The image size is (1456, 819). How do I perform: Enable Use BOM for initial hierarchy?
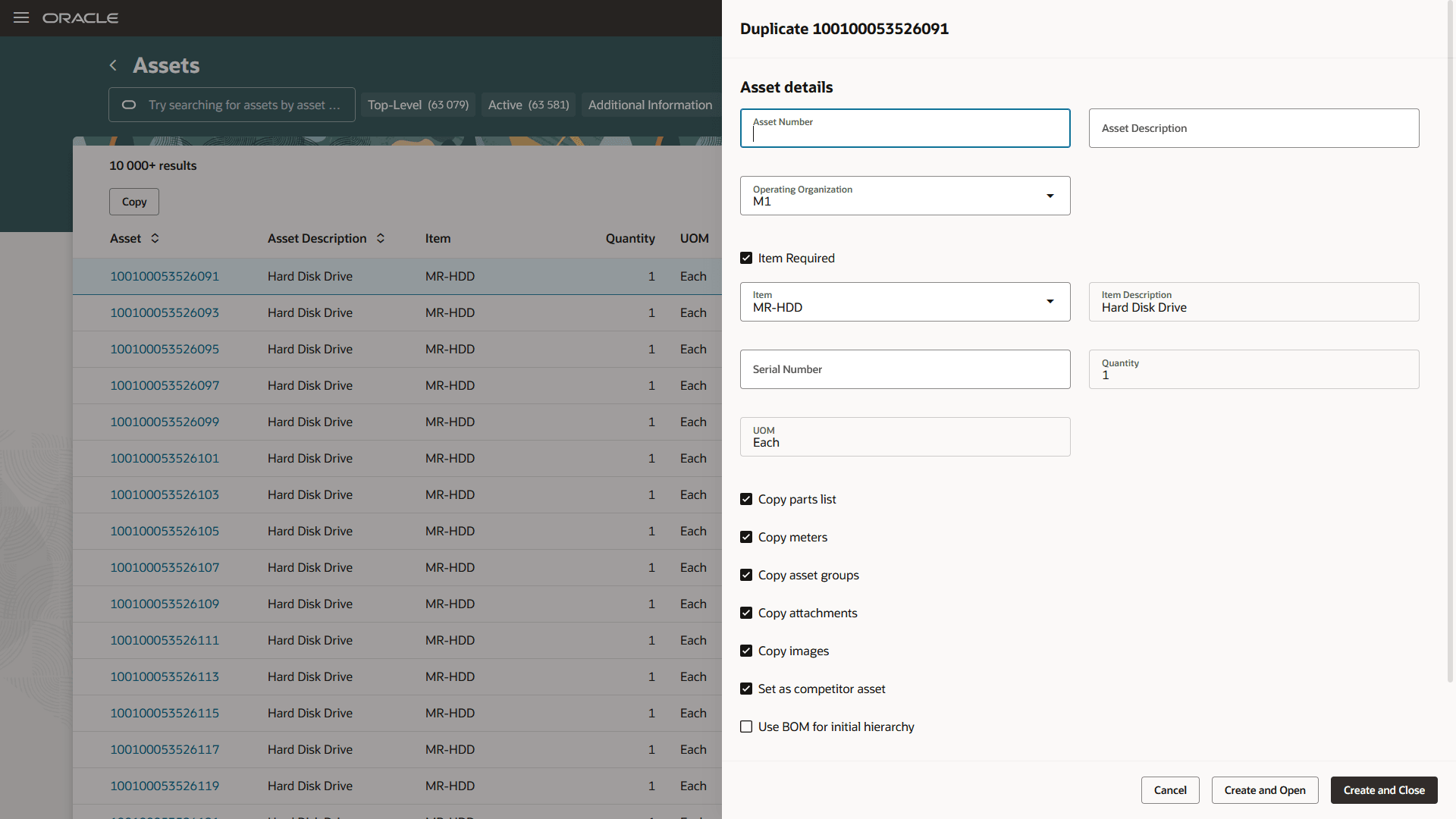[746, 726]
